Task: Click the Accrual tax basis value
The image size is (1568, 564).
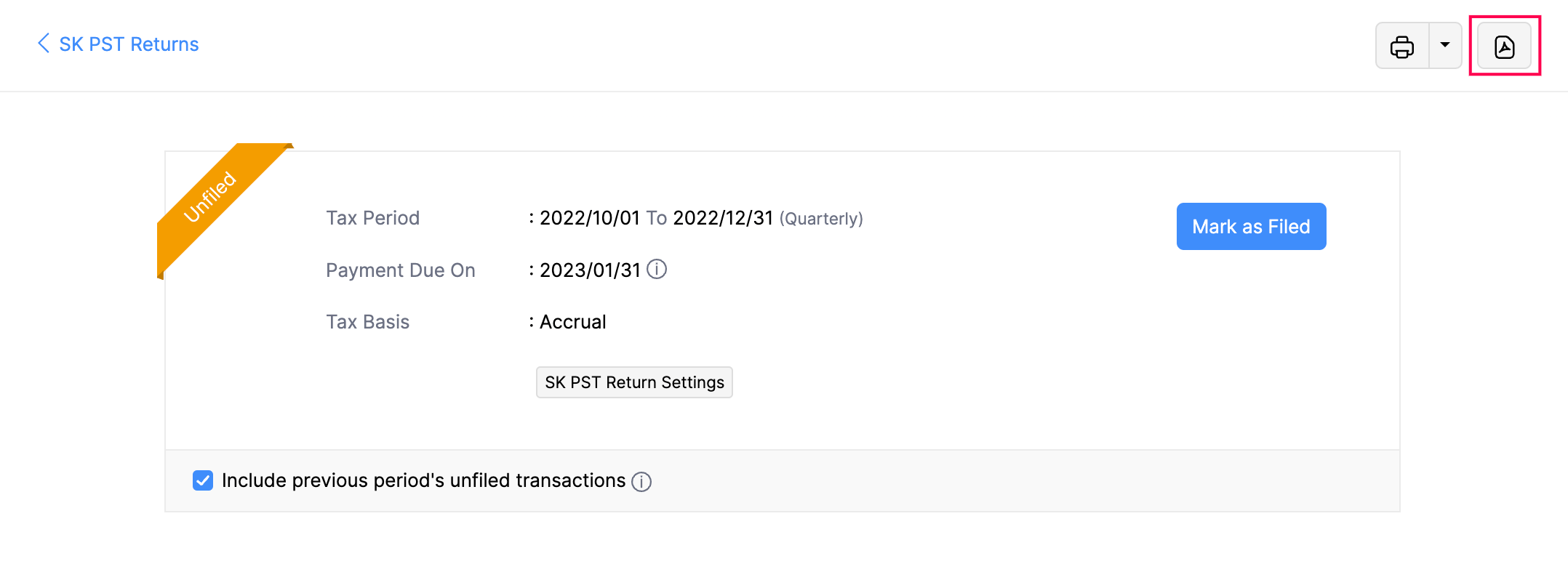Action: pyautogui.click(x=572, y=322)
